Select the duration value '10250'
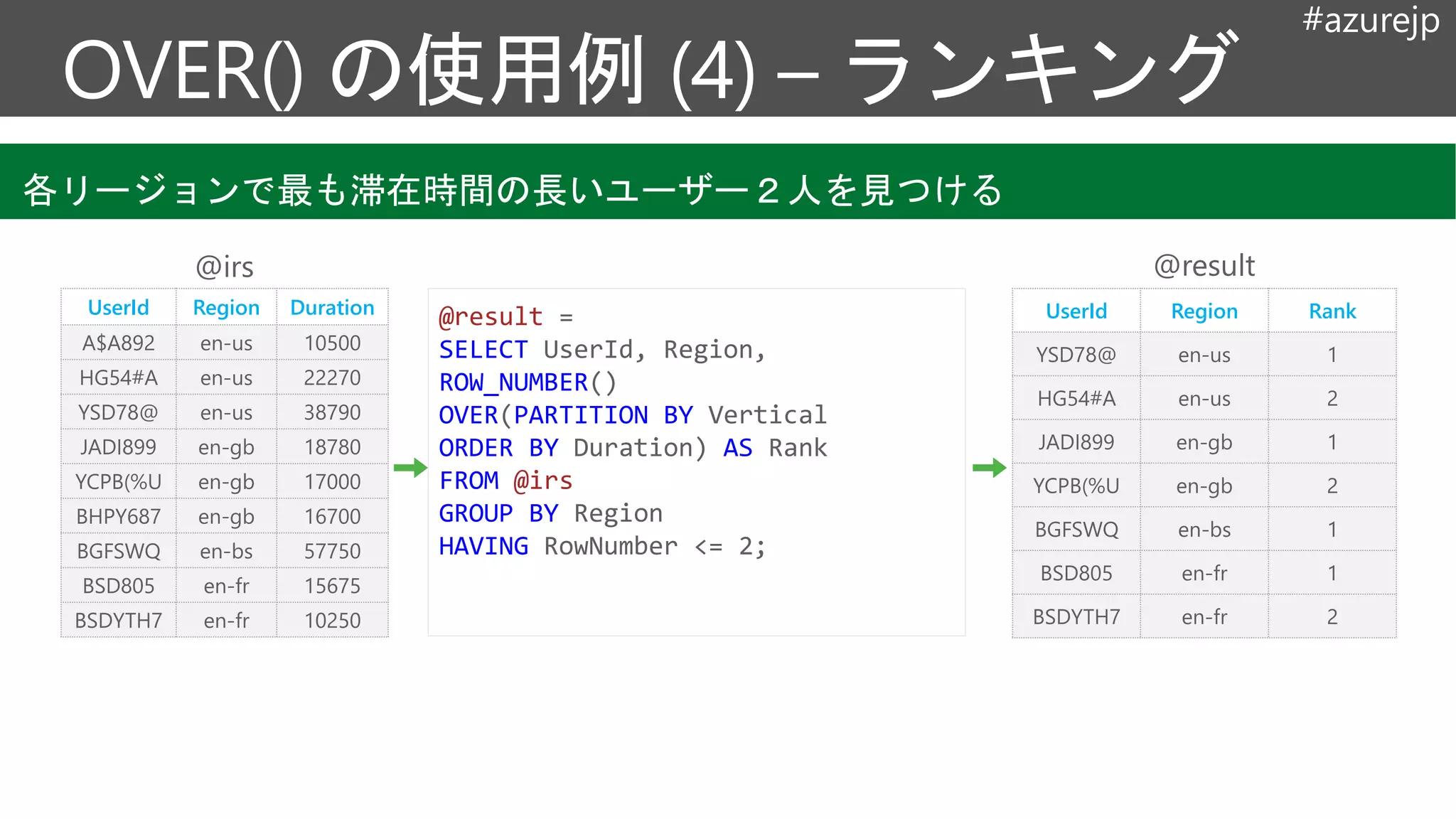1456x819 pixels. 332,620
